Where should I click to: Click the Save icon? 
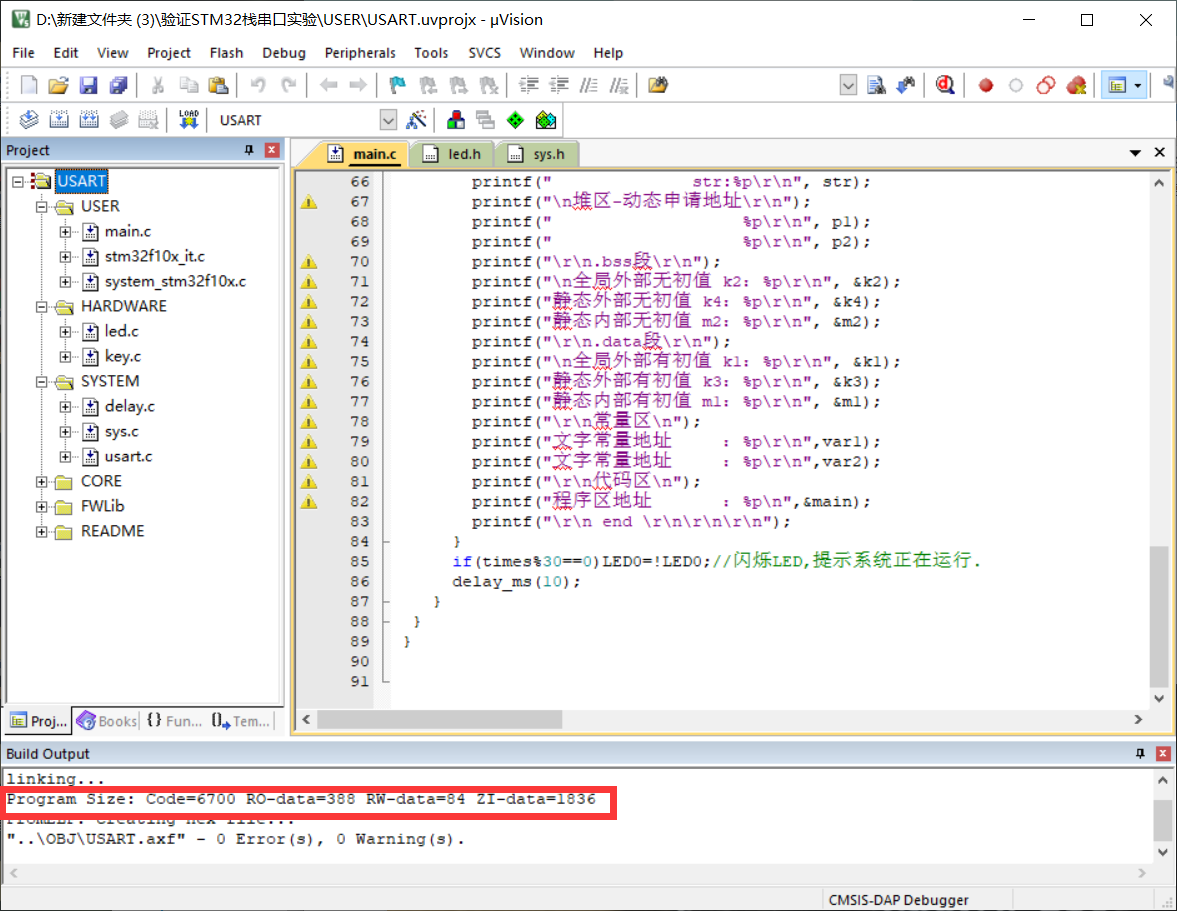click(x=89, y=85)
